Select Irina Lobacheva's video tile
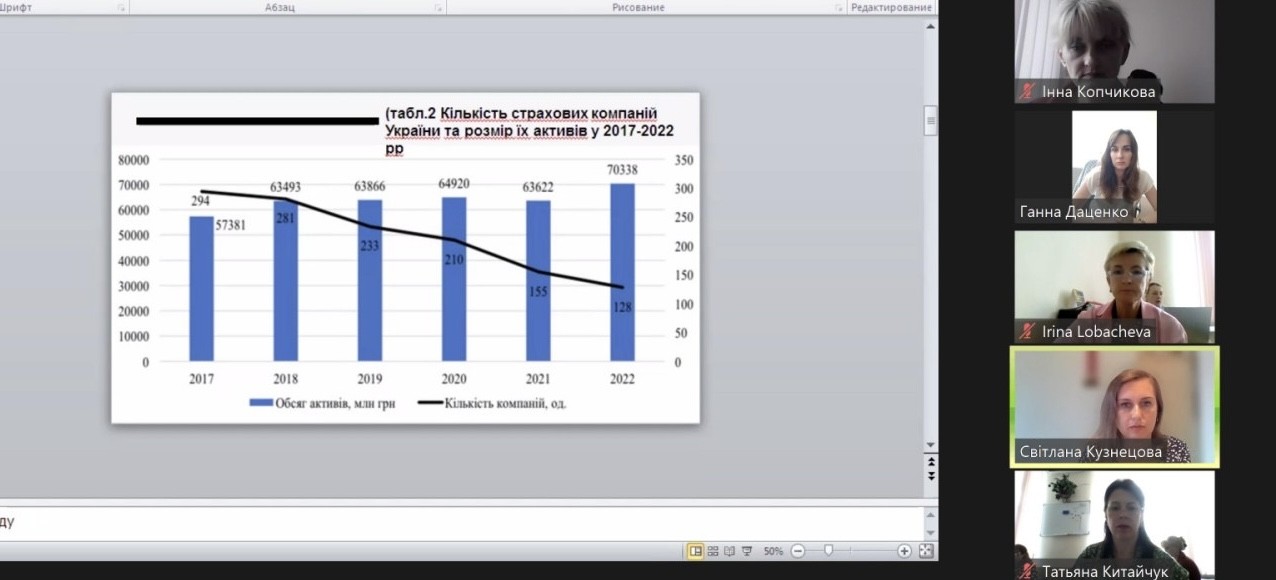Viewport: 1276px width, 580px height. coord(1114,287)
